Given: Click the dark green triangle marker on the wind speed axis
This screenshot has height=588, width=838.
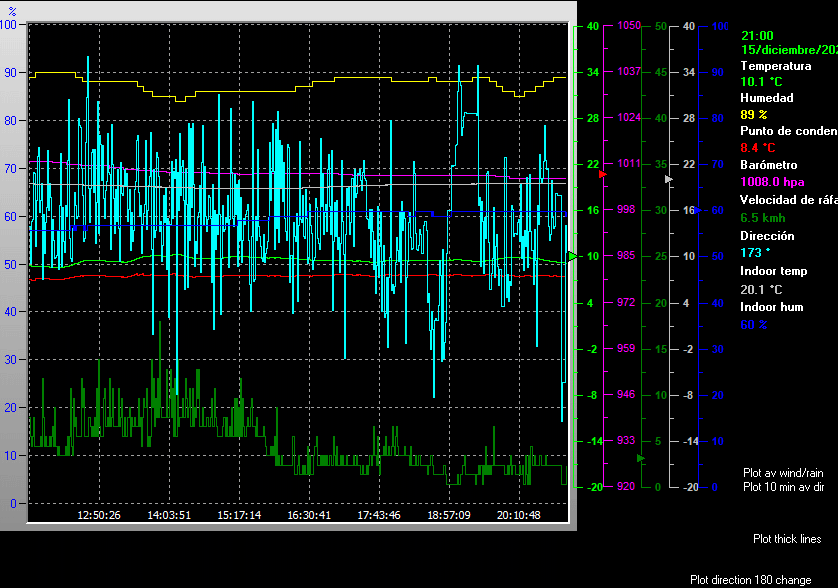Looking at the screenshot, I should [641, 458].
